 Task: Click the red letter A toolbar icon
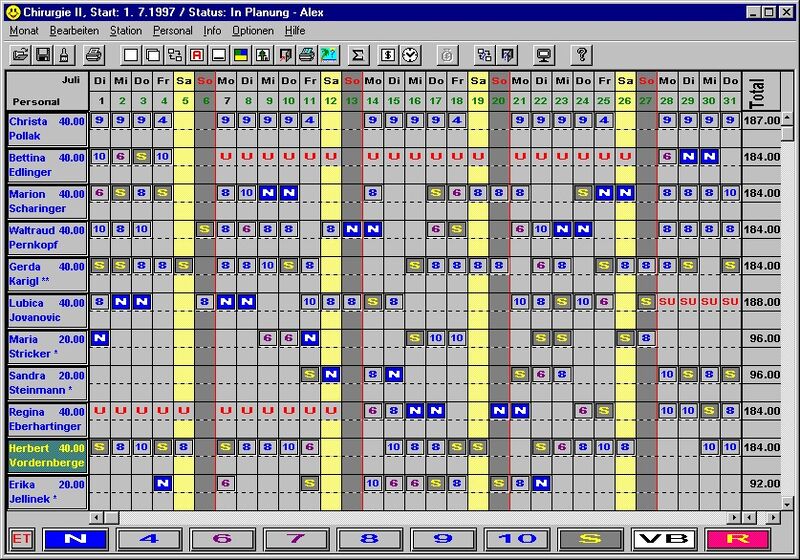pos(197,54)
